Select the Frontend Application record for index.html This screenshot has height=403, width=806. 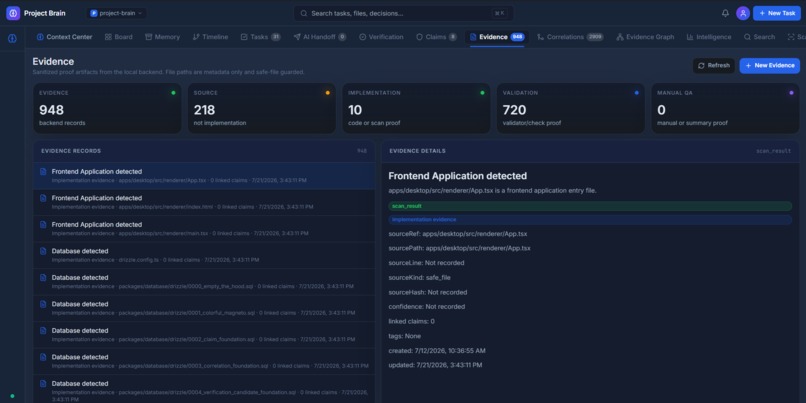click(x=204, y=203)
